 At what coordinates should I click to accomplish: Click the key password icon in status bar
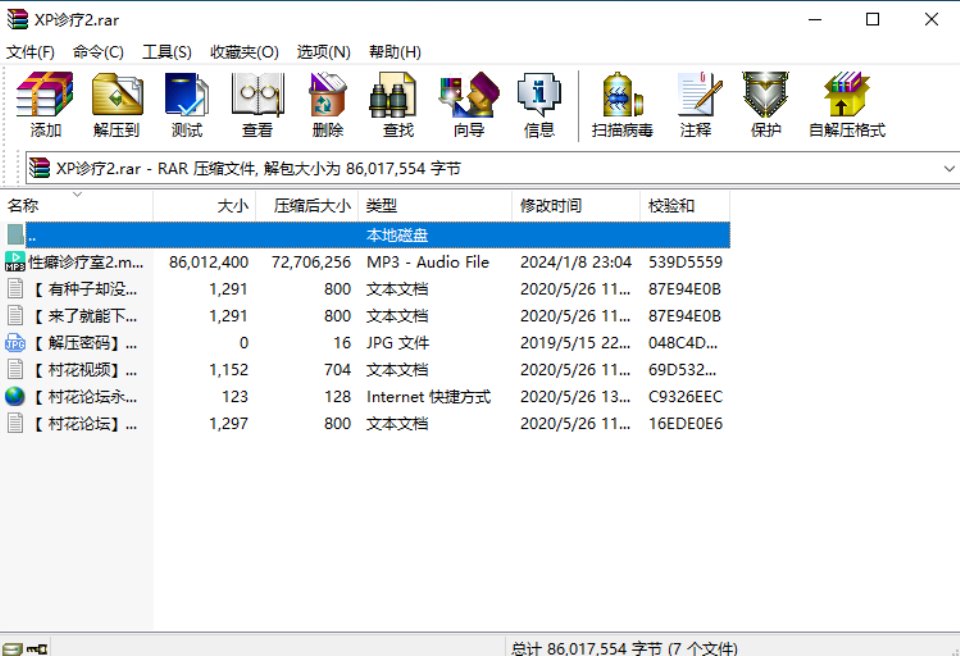tap(37, 647)
